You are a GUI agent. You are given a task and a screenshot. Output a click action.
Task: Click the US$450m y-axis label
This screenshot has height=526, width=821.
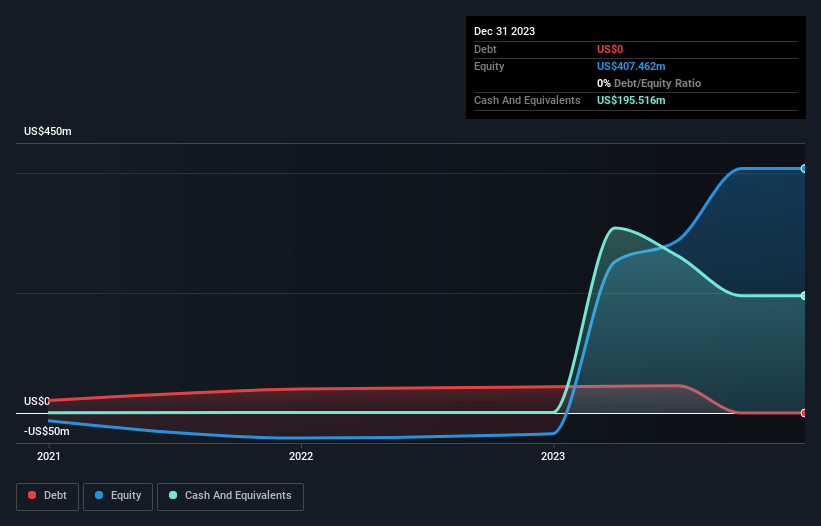[x=48, y=131]
